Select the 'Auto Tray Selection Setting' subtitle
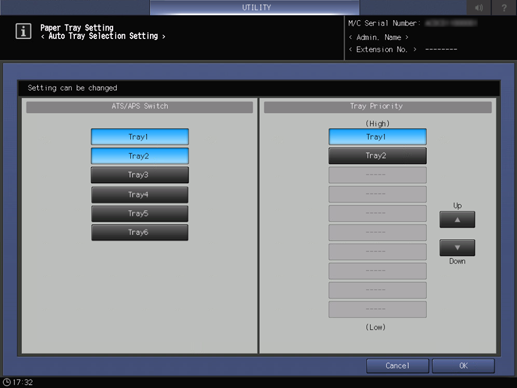 pyautogui.click(x=103, y=36)
